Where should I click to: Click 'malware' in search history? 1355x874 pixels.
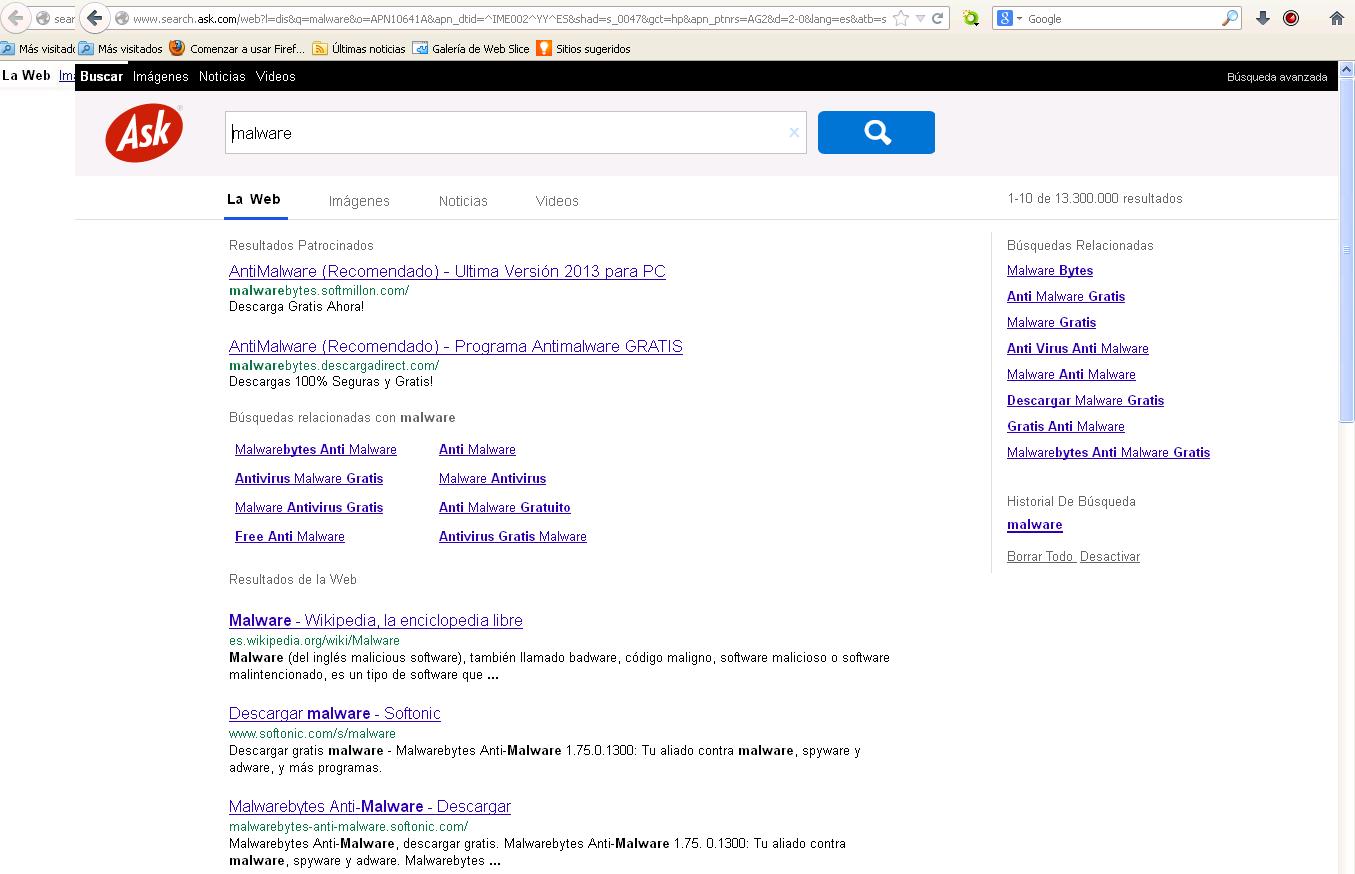pyautogui.click(x=1034, y=525)
